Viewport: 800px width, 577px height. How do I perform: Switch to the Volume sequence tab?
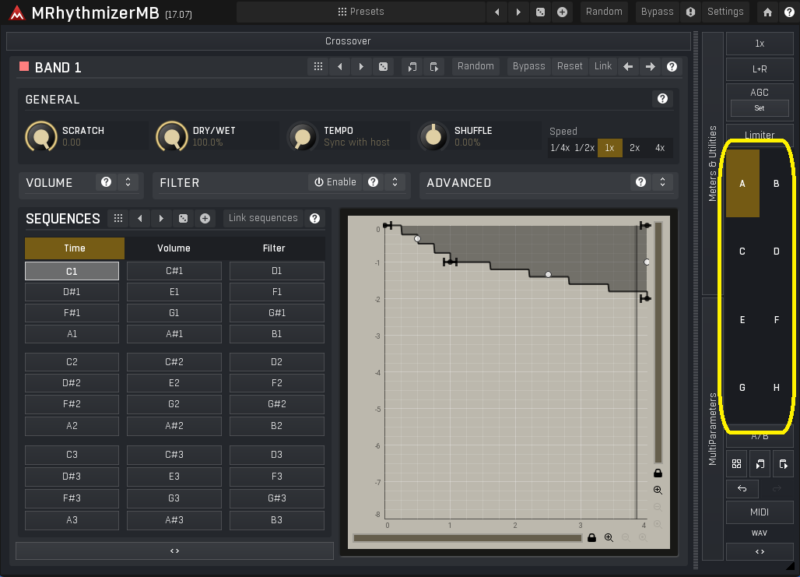point(174,248)
